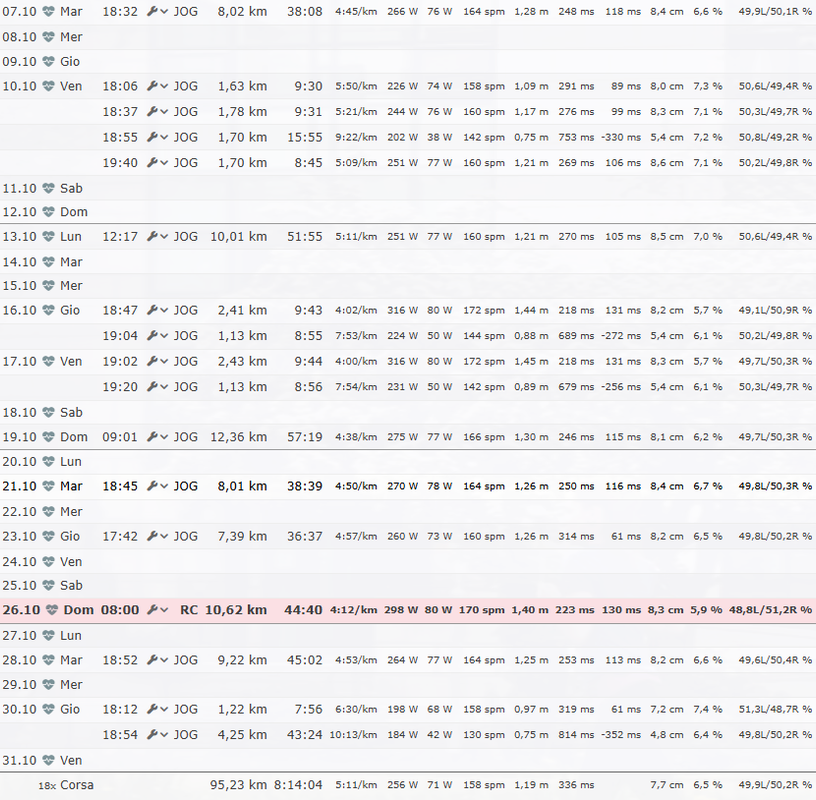Open heart icon for 07.10 Mar
The width and height of the screenshot is (816, 800).
coord(48,11)
